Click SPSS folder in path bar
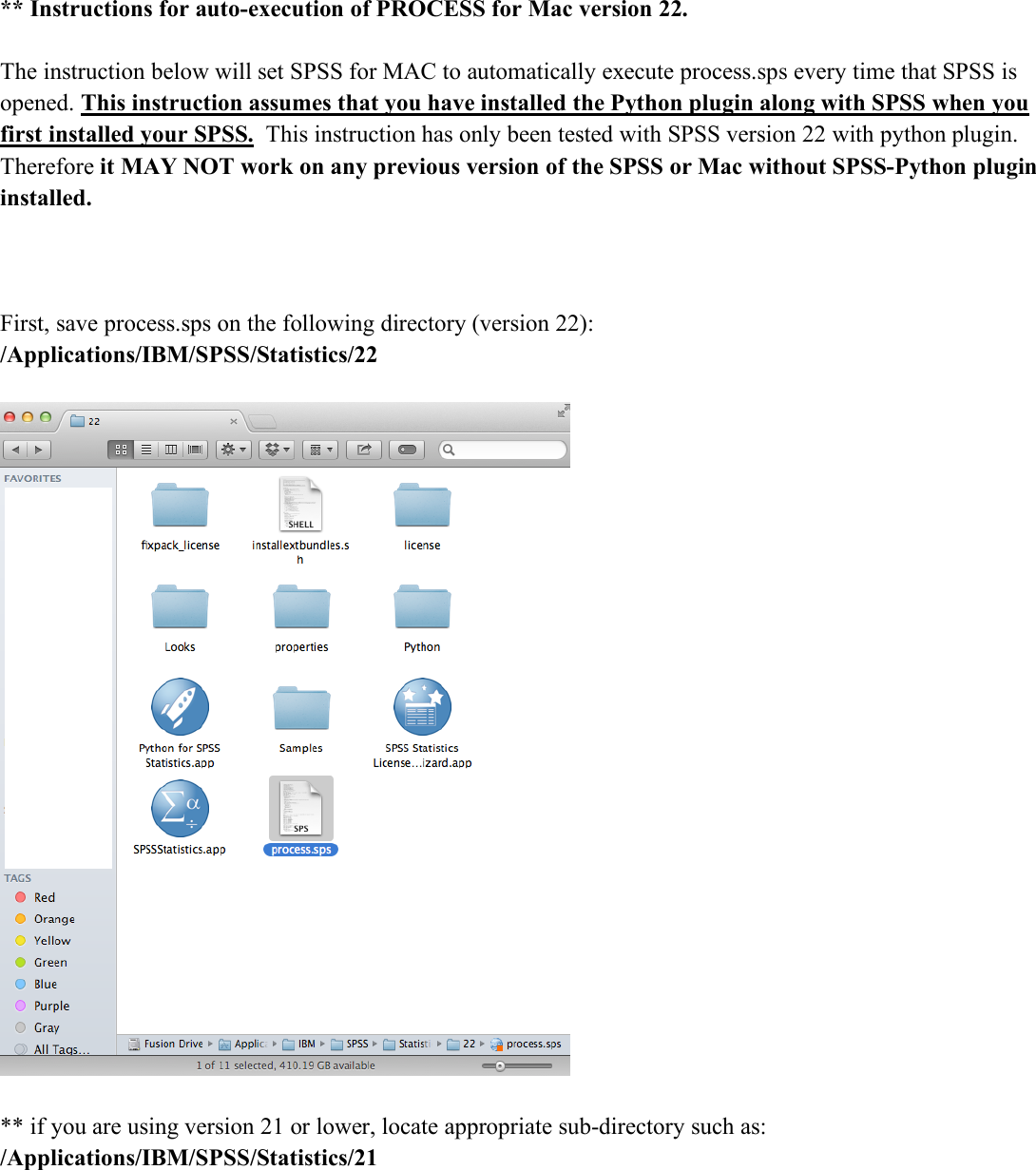 click(350, 1044)
